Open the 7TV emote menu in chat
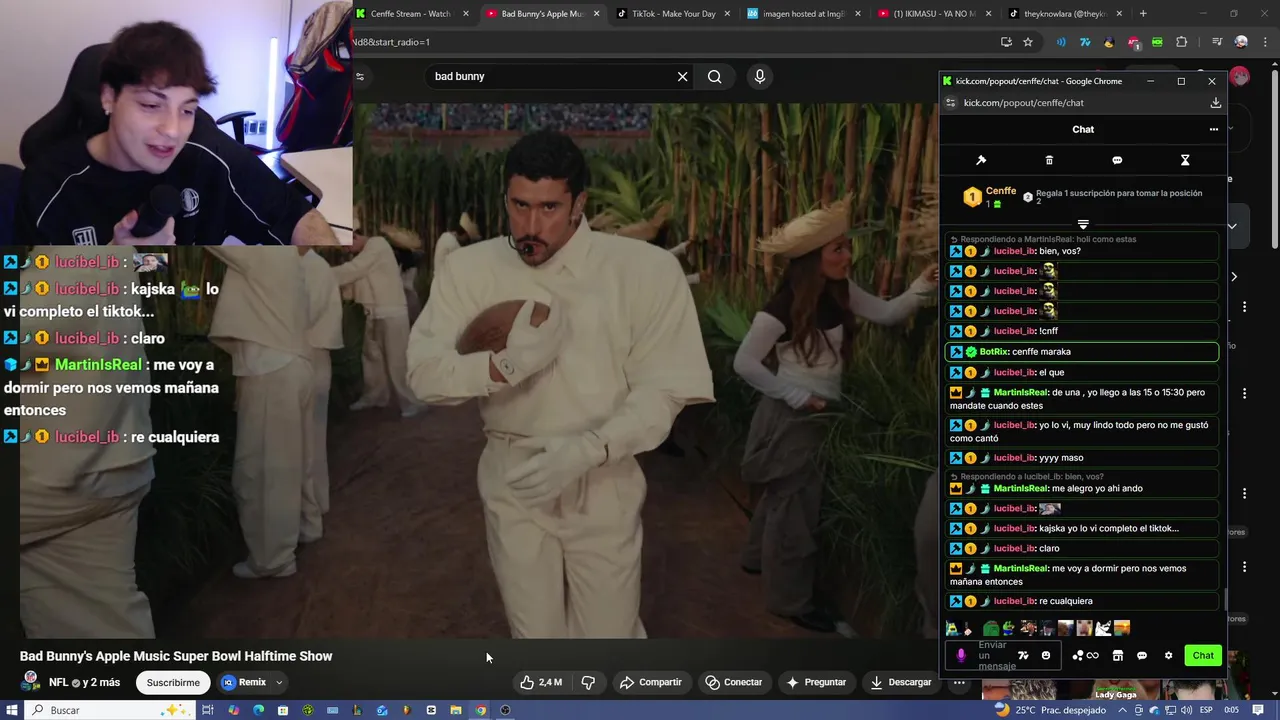1280x720 pixels. (1023, 656)
